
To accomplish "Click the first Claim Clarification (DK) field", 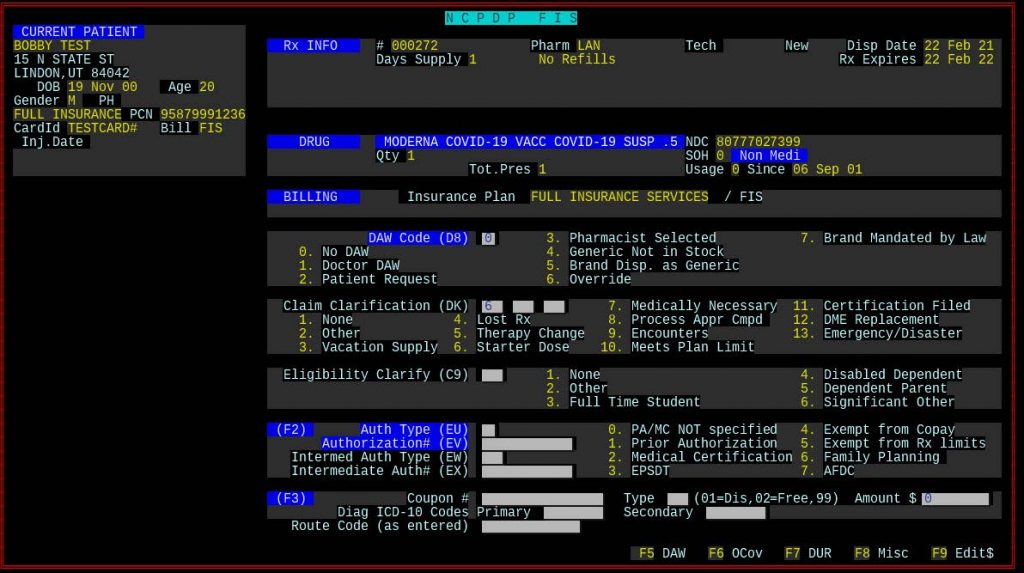I will tap(492, 306).
